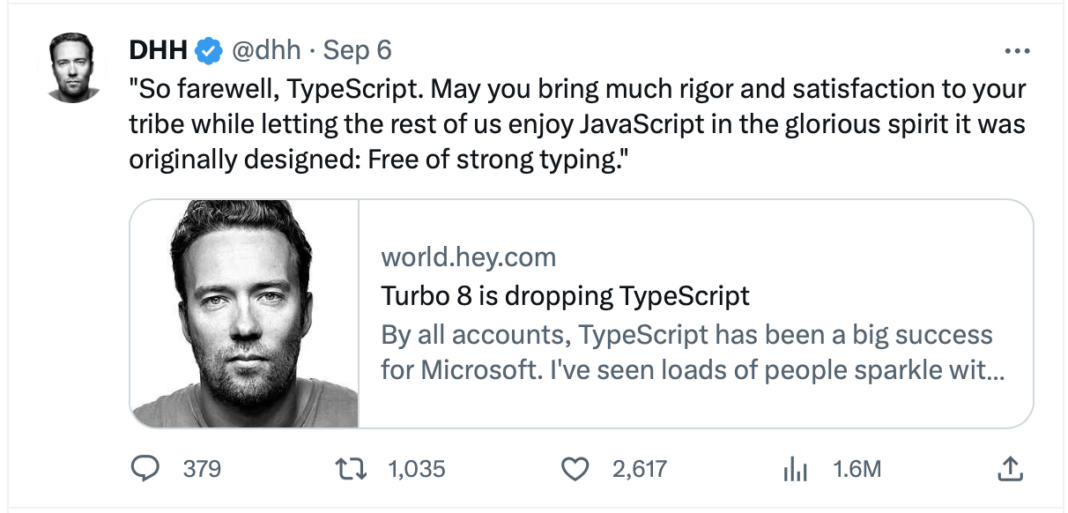Screen dimensions: 1068x513
Task: Click the DHH display name
Action: (158, 50)
